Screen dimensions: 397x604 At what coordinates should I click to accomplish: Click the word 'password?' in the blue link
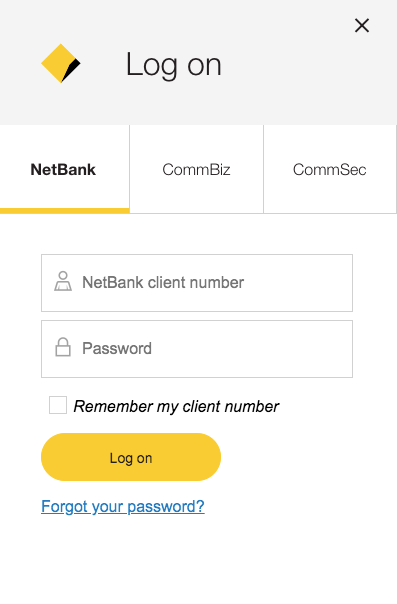pos(166,507)
